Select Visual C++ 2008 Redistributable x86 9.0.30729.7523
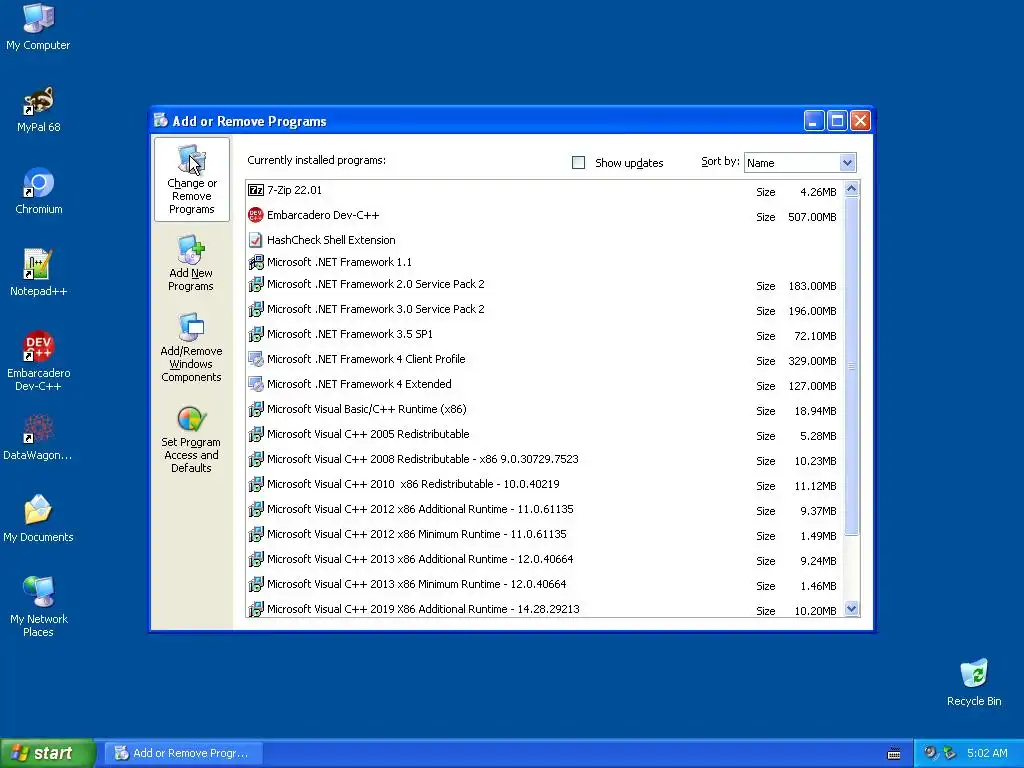 pyautogui.click(x=545, y=460)
